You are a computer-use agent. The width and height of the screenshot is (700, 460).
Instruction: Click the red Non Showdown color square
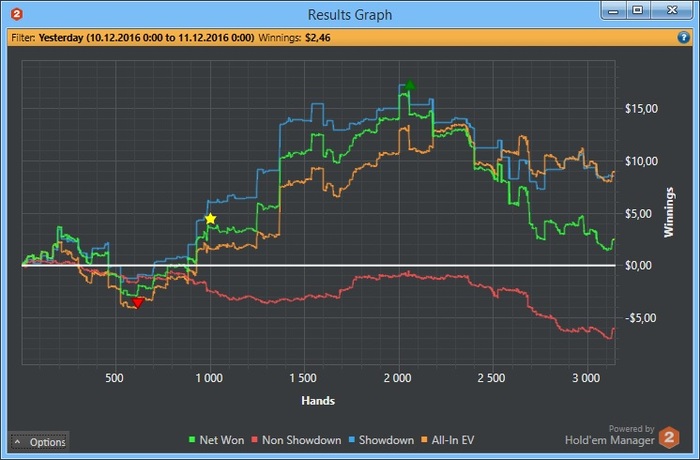click(x=255, y=440)
